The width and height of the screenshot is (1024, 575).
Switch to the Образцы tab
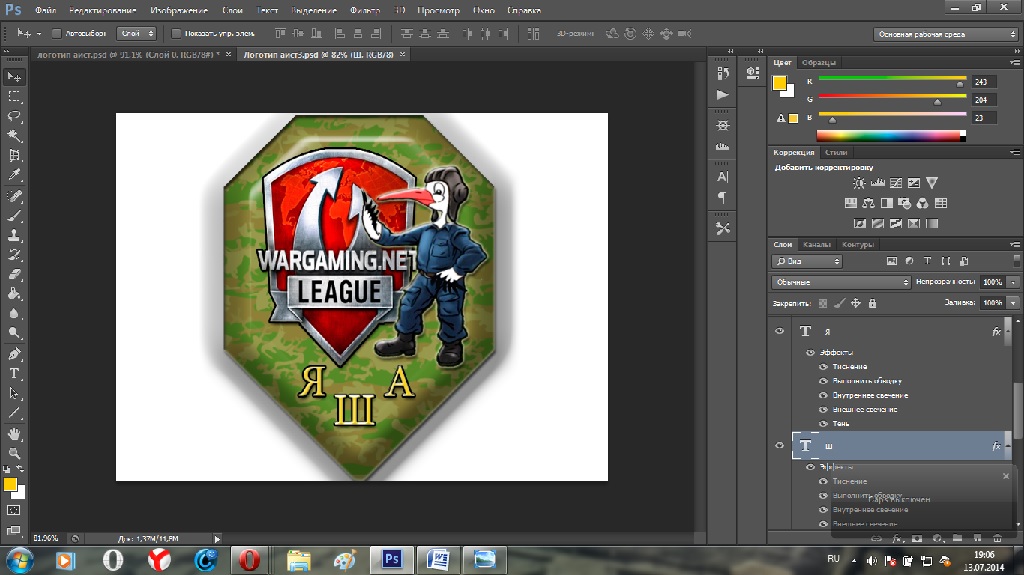[819, 63]
